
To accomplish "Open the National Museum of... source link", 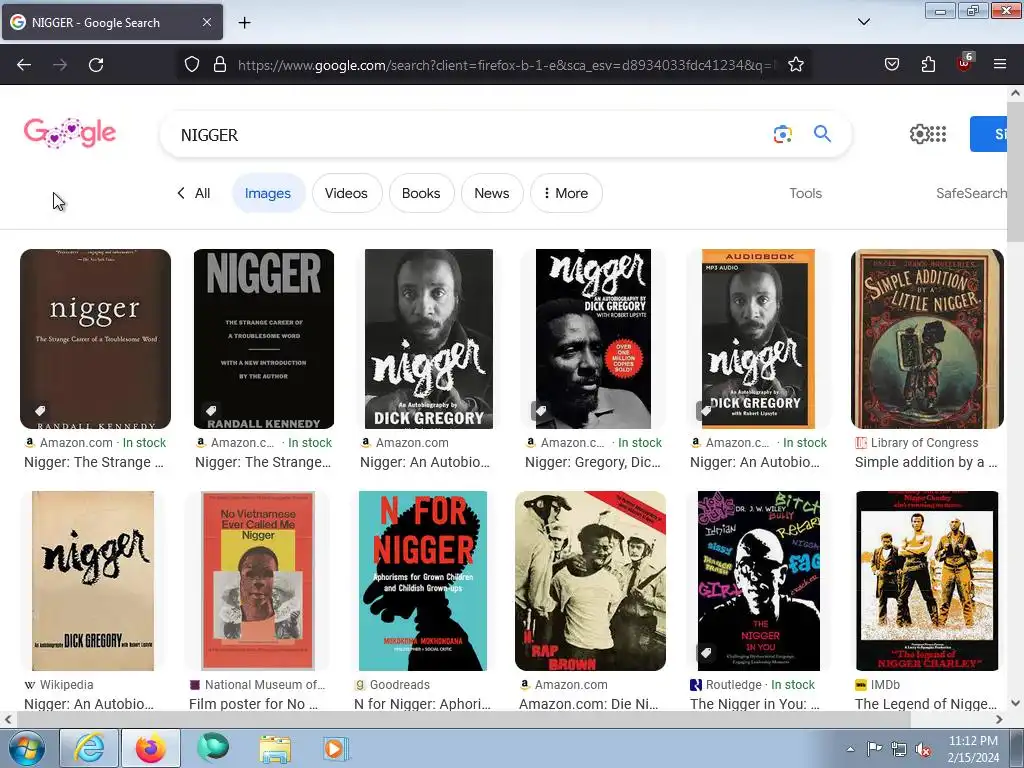I will pos(257,684).
